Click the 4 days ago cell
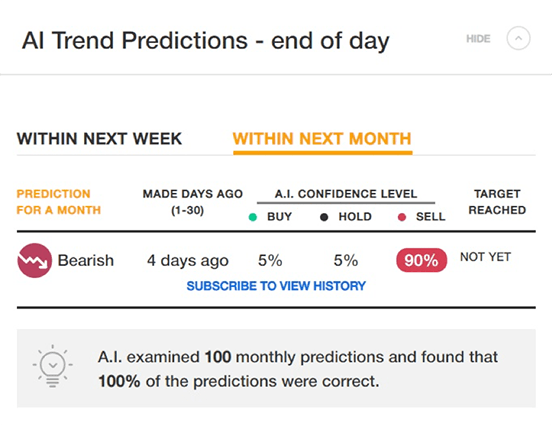The image size is (552, 425). 188,261
